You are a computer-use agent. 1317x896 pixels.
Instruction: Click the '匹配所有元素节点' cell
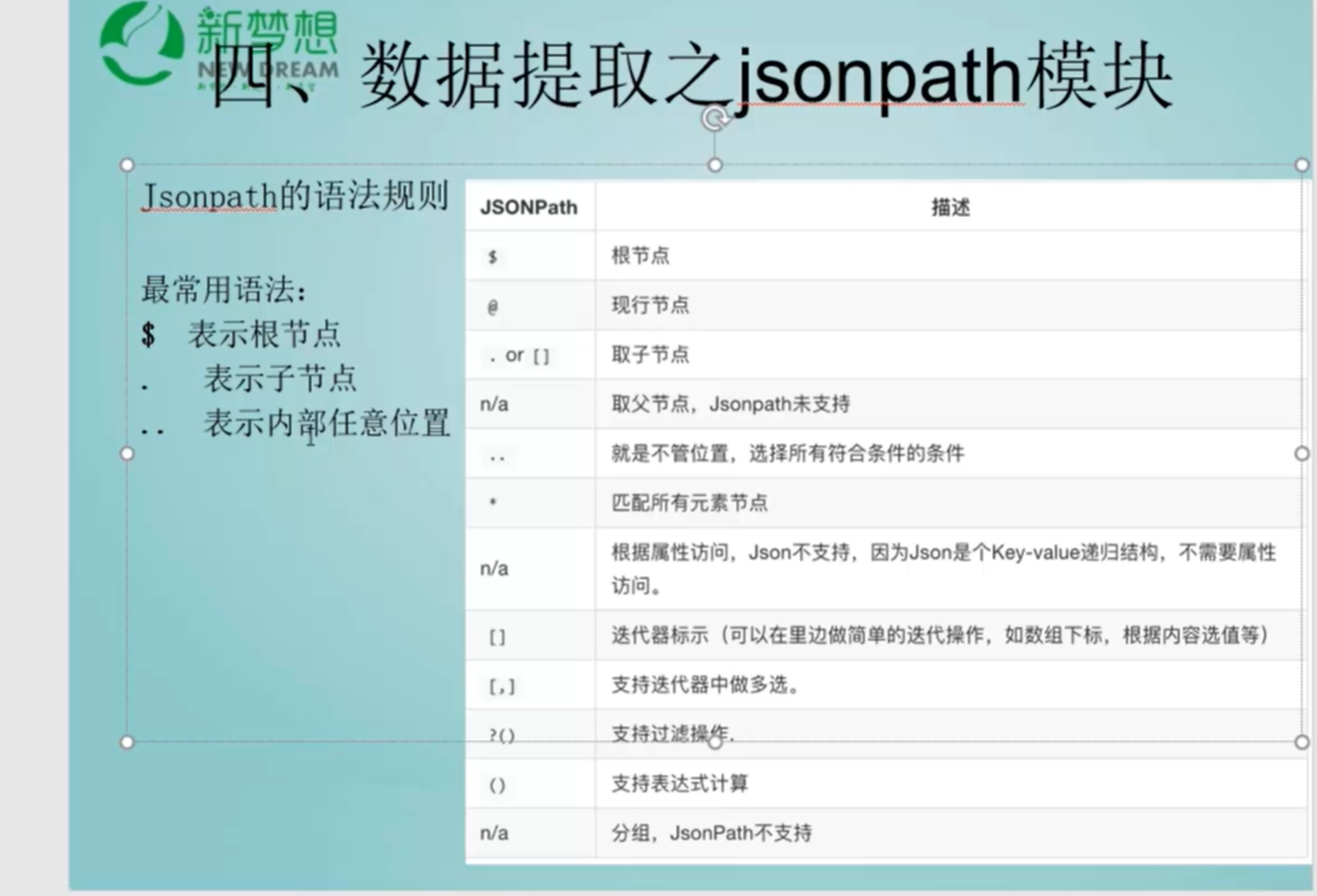tap(951, 503)
